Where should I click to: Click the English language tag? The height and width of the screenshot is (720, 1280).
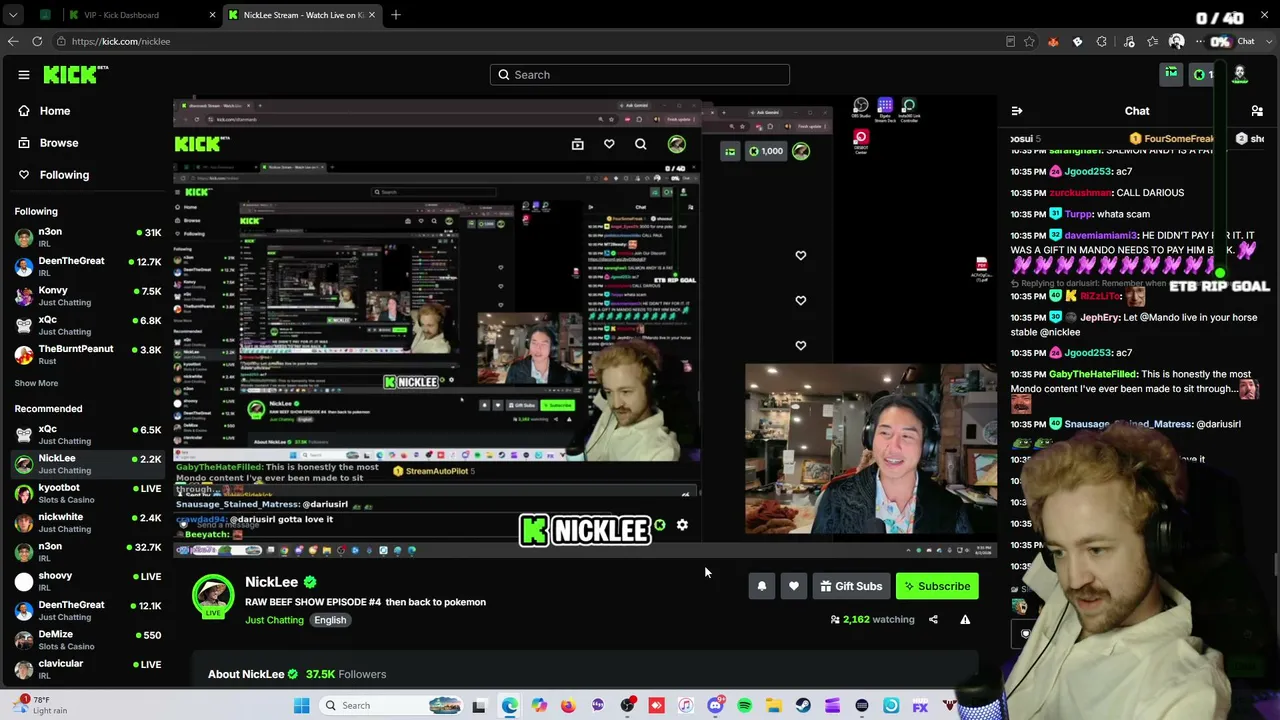click(x=330, y=620)
